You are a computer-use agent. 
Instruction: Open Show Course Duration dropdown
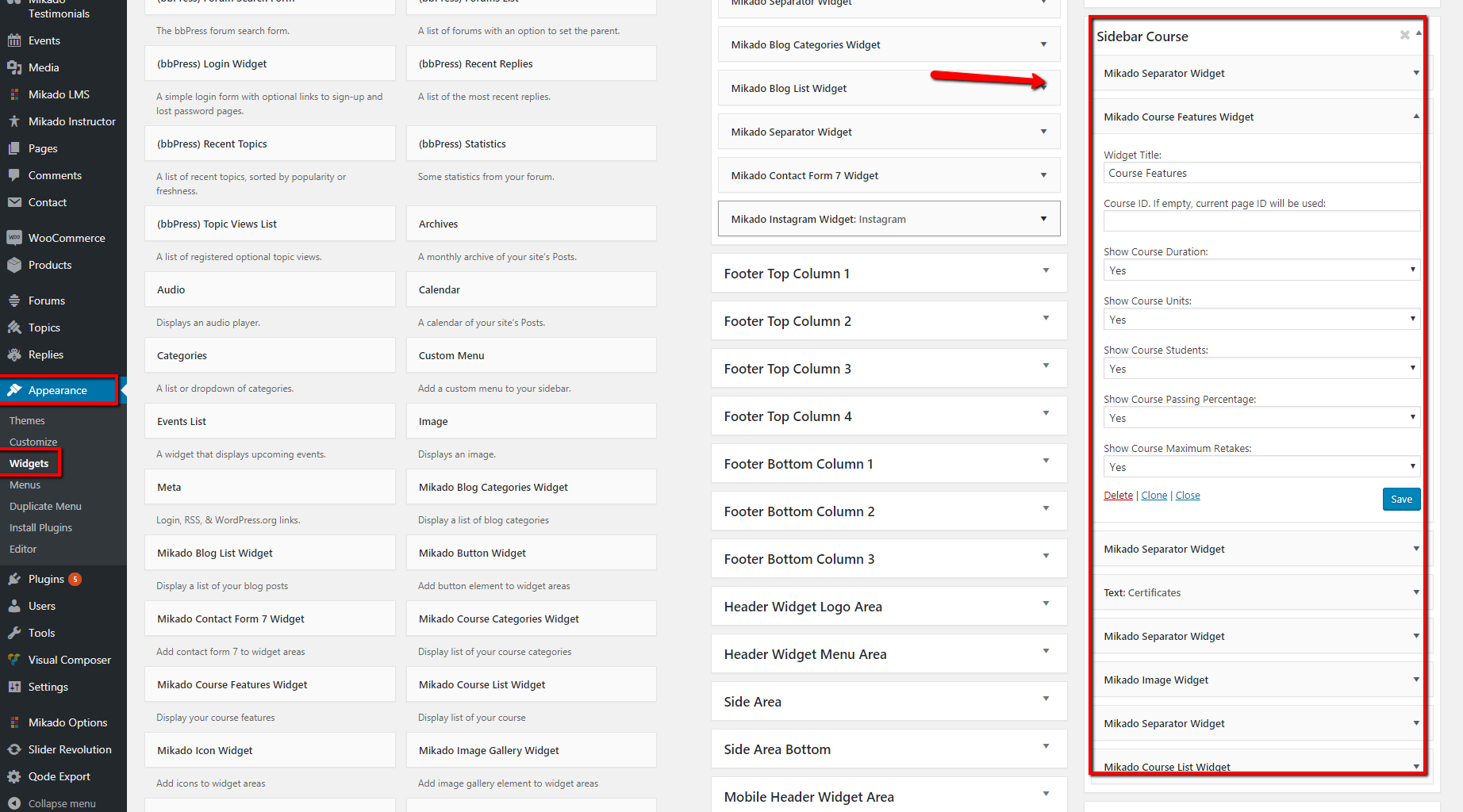tap(1261, 270)
